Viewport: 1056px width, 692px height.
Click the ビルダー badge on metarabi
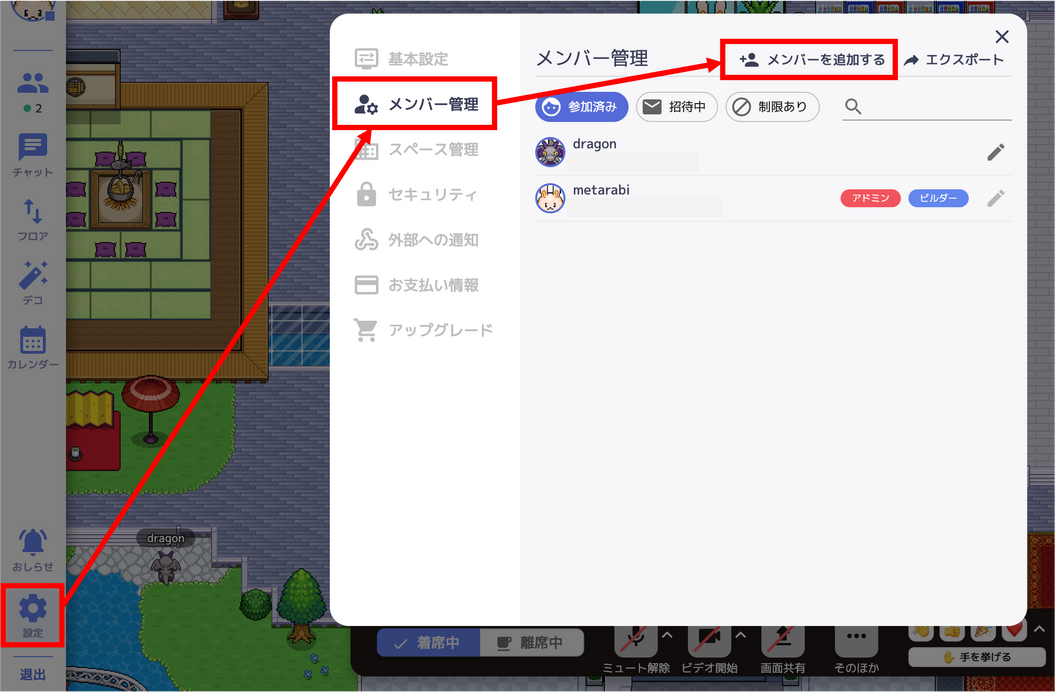(938, 198)
